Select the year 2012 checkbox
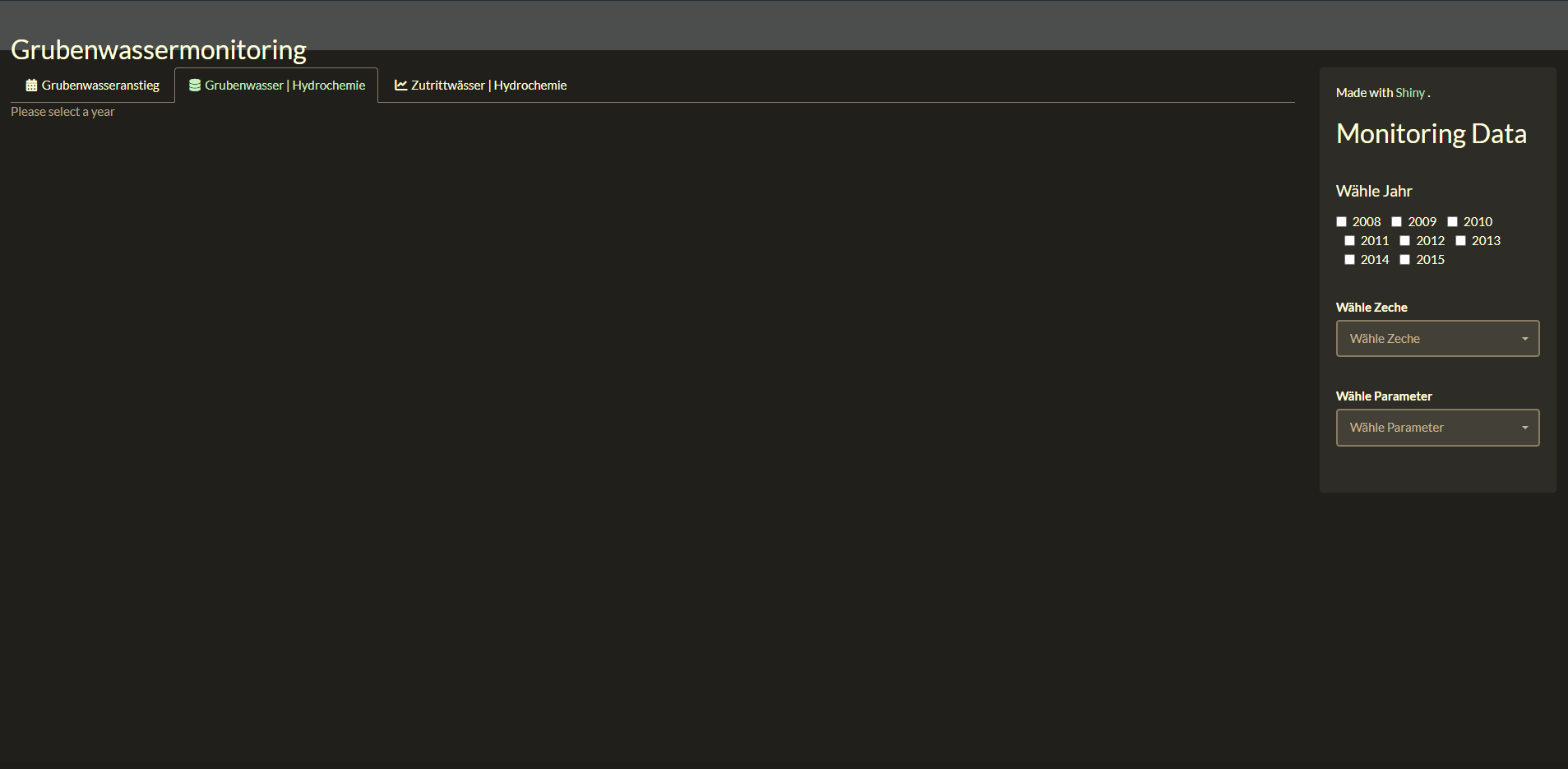The image size is (1568, 769). click(1405, 241)
